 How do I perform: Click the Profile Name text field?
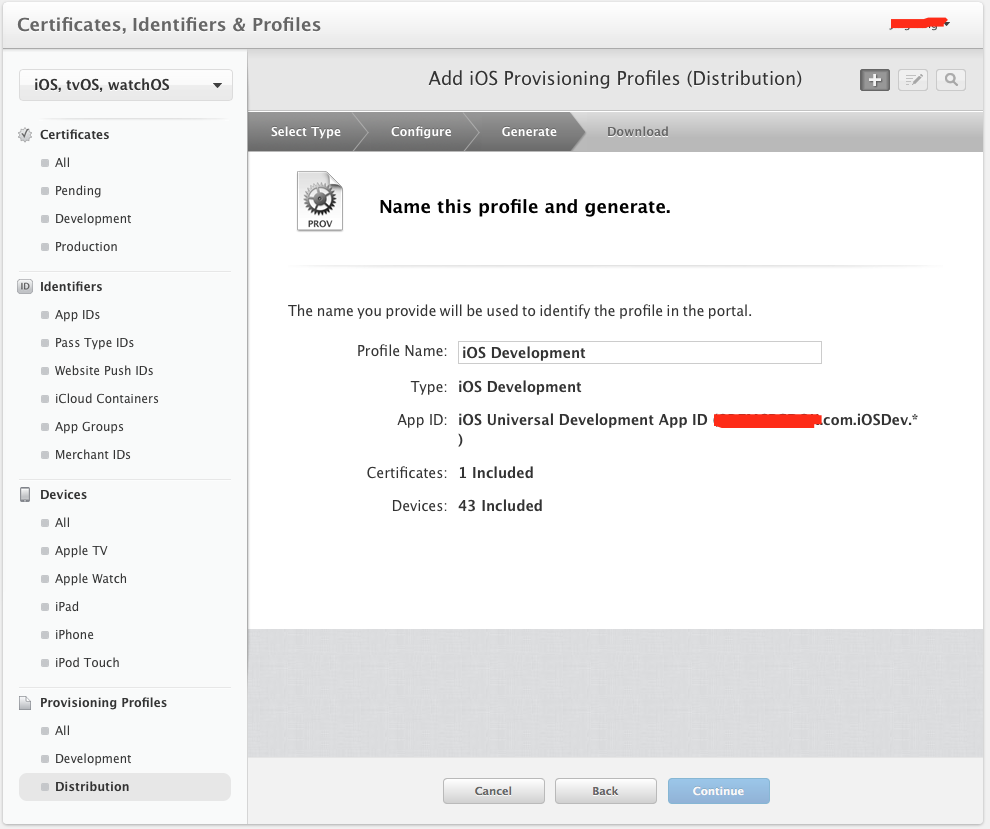(x=639, y=352)
